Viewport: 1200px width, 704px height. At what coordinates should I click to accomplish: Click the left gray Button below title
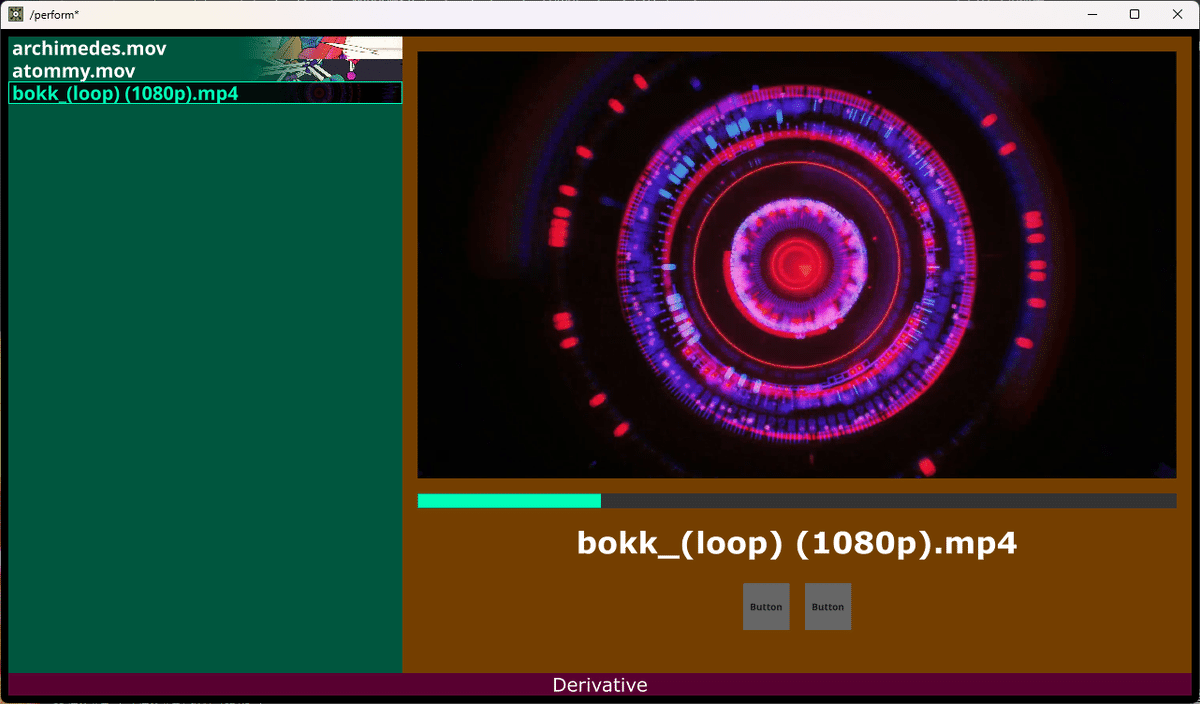[x=766, y=607]
